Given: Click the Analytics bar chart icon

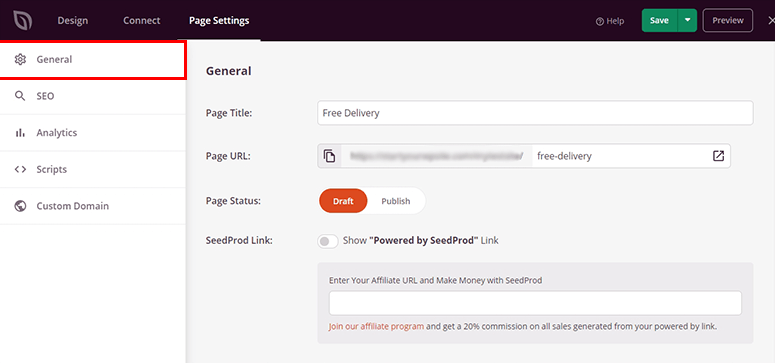Looking at the screenshot, I should point(20,133).
